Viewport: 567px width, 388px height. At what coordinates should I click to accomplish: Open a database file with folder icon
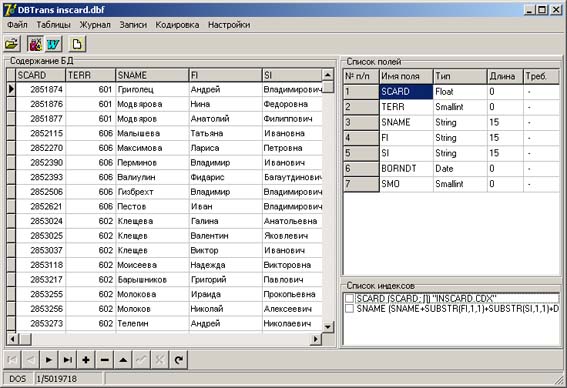coord(12,44)
